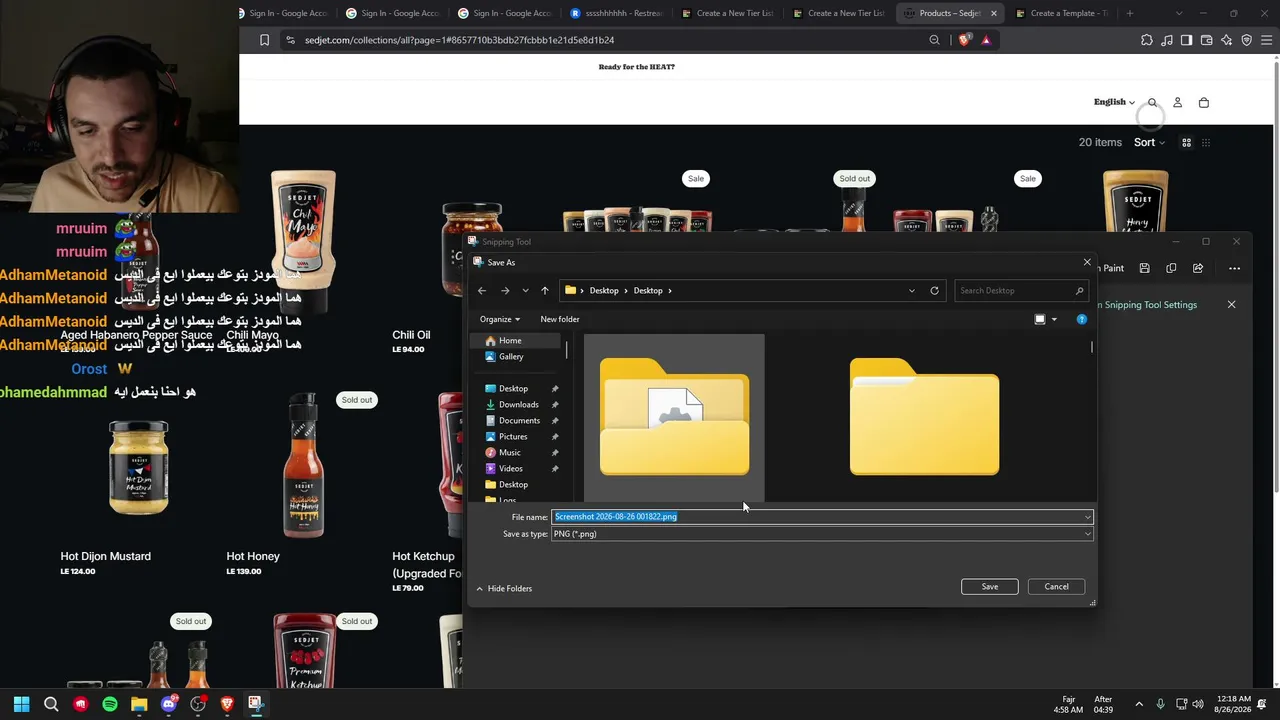
Task: Select Gallery in the navigation pane
Action: pos(510,357)
